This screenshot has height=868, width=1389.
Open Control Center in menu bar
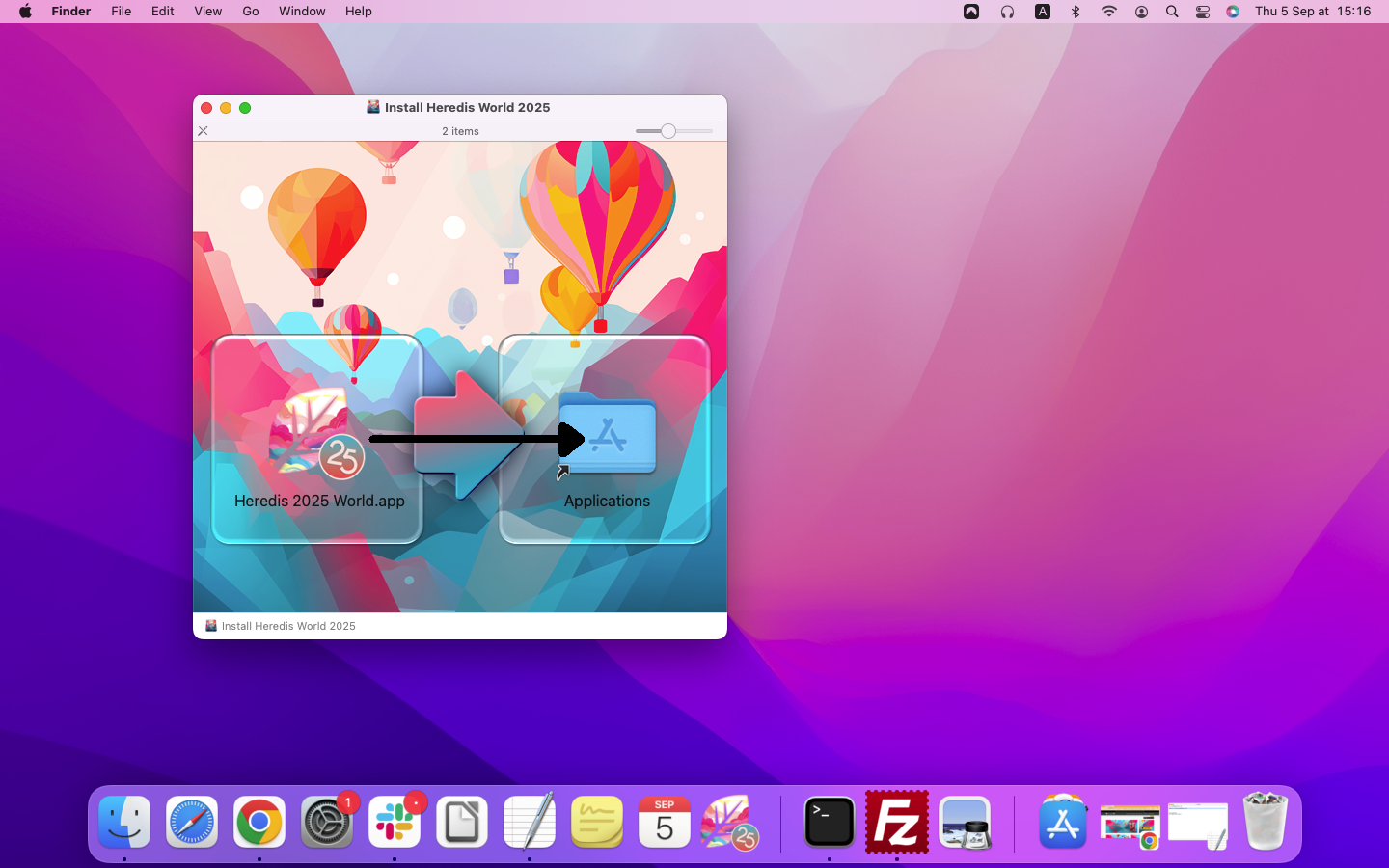[x=1203, y=12]
